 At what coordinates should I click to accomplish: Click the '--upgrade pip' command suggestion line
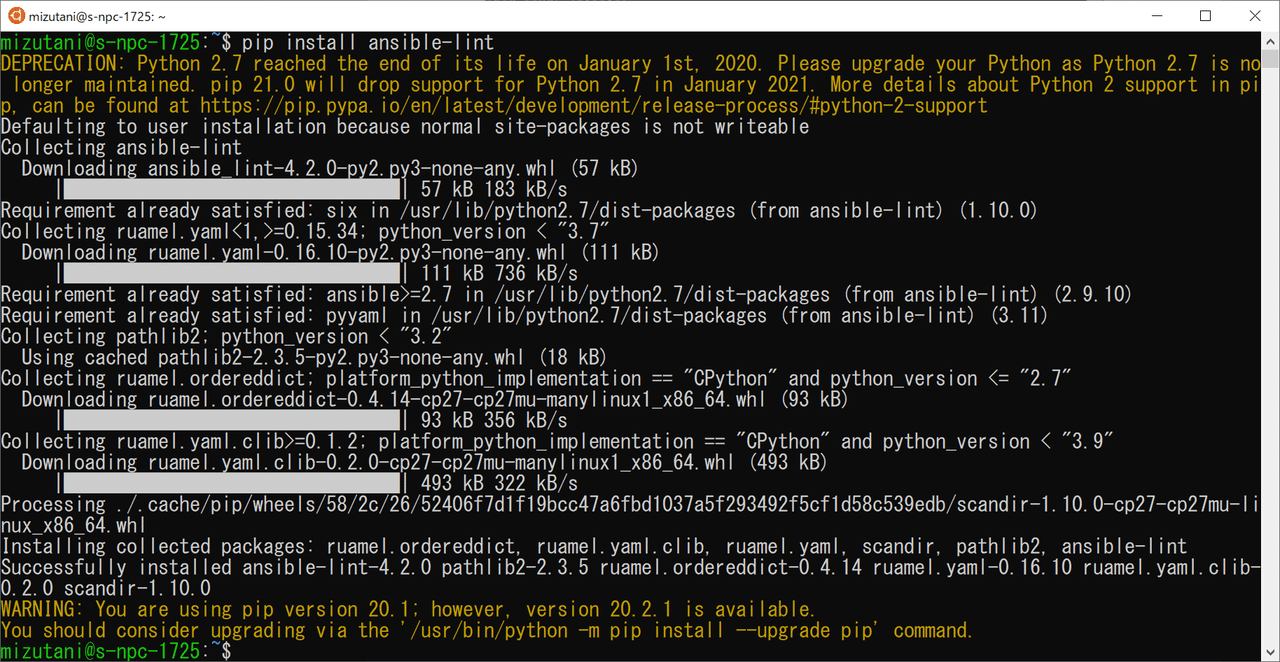click(487, 631)
